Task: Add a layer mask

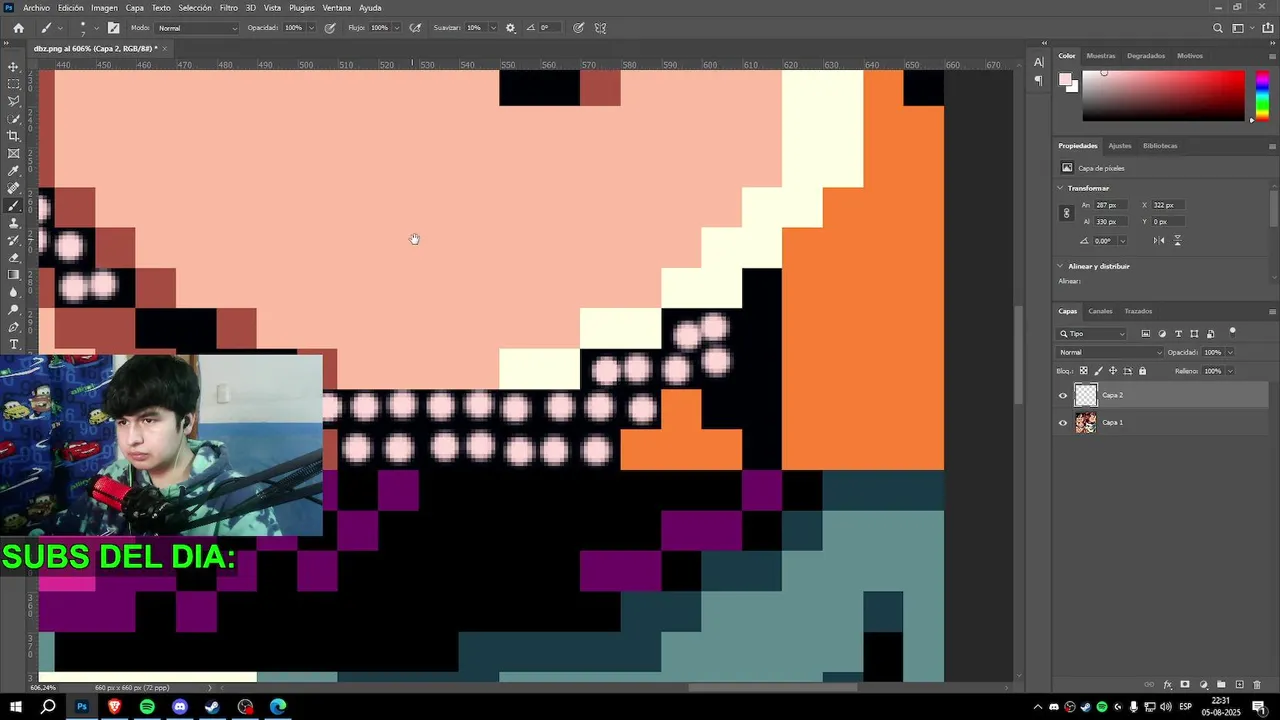Action: (1185, 685)
